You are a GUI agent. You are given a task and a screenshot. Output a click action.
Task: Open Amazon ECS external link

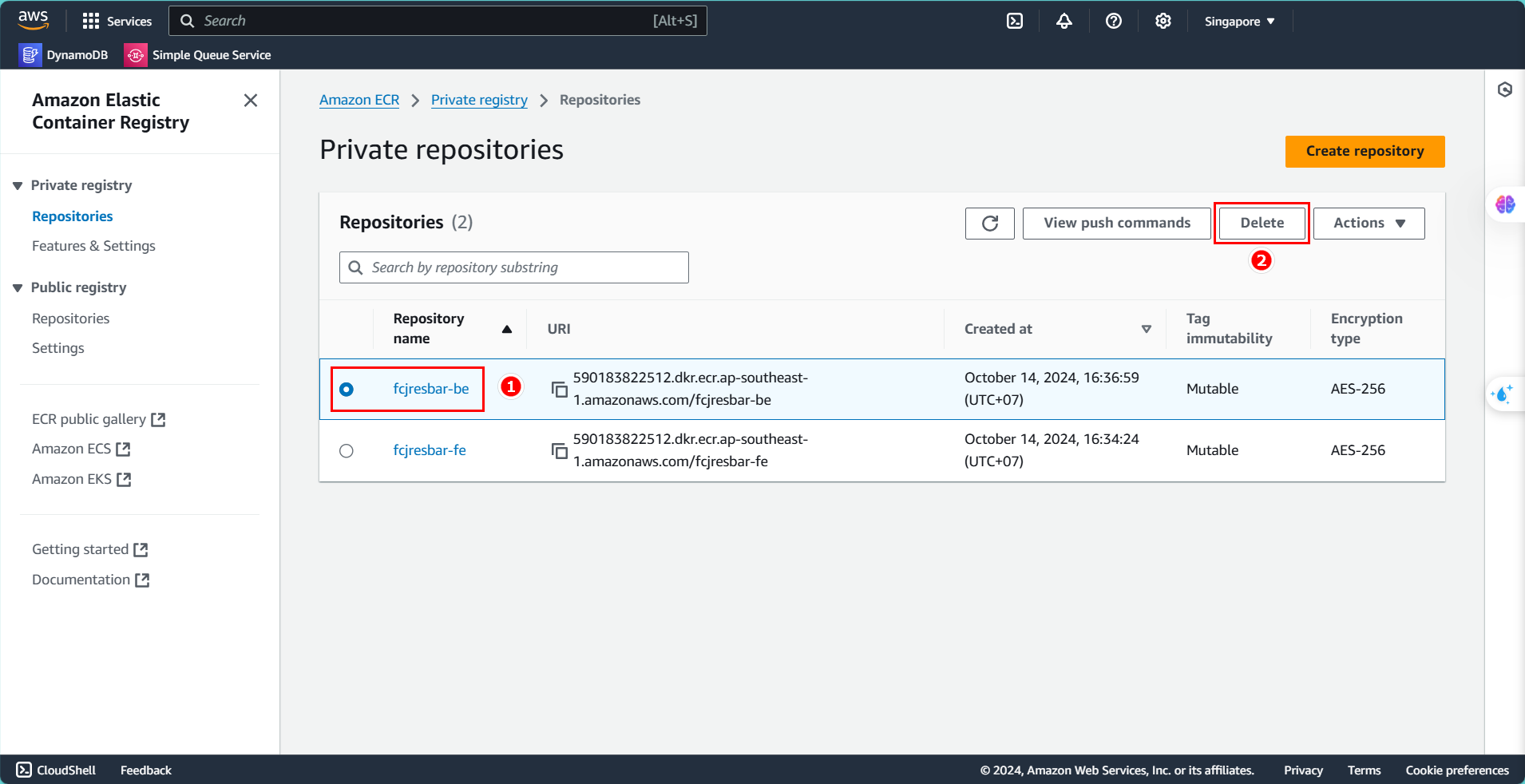[x=81, y=449]
